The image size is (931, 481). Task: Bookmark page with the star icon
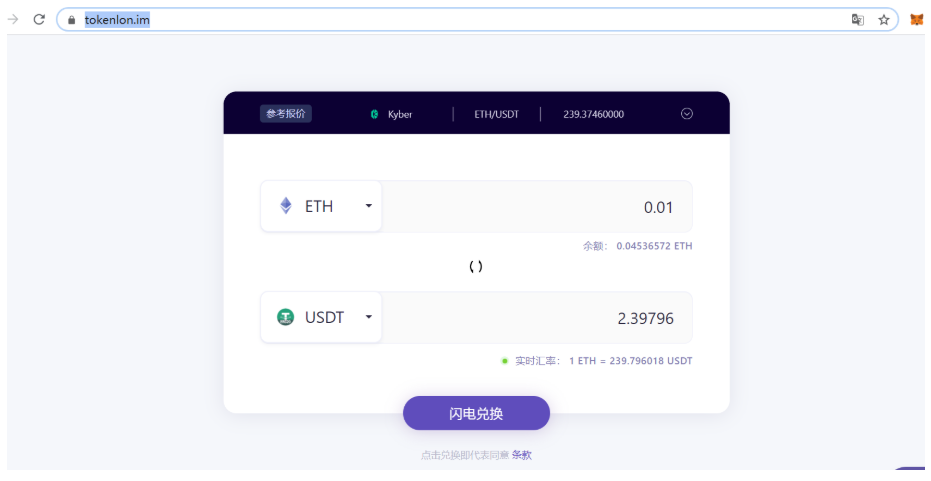[884, 20]
